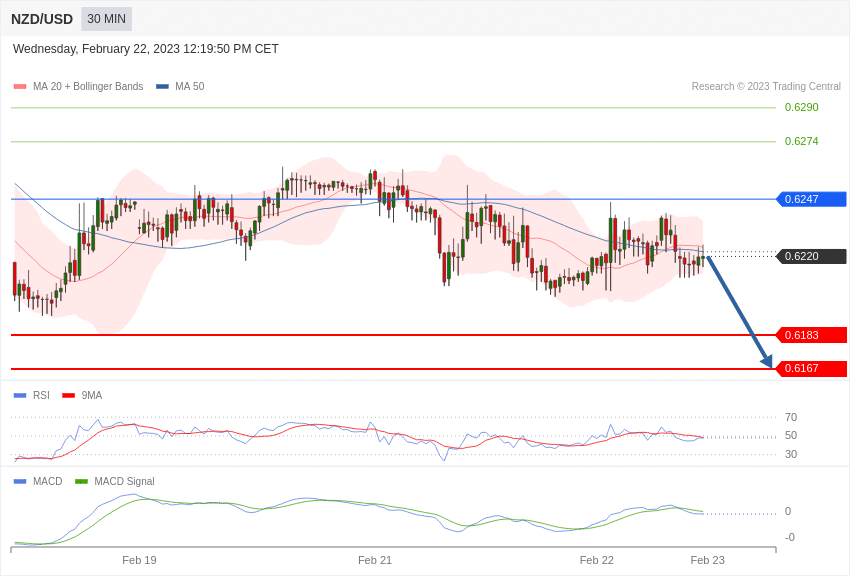The height and width of the screenshot is (576, 850).
Task: Click the RSI 50 axis value
Action: point(791,435)
